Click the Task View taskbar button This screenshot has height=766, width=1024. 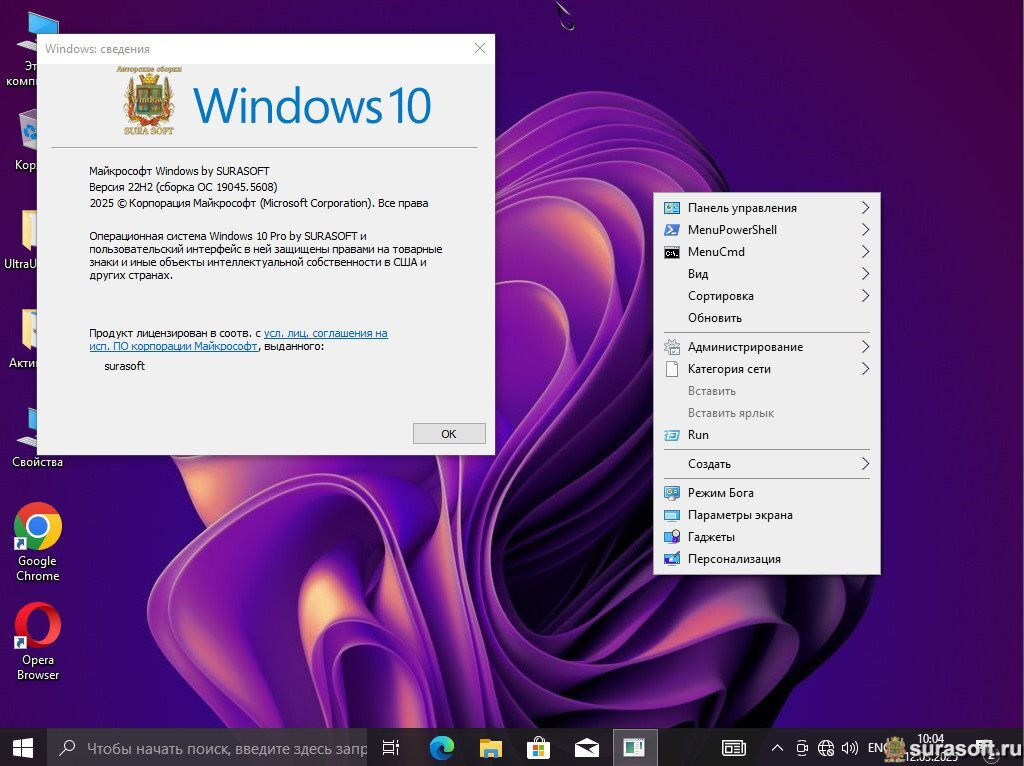(391, 747)
